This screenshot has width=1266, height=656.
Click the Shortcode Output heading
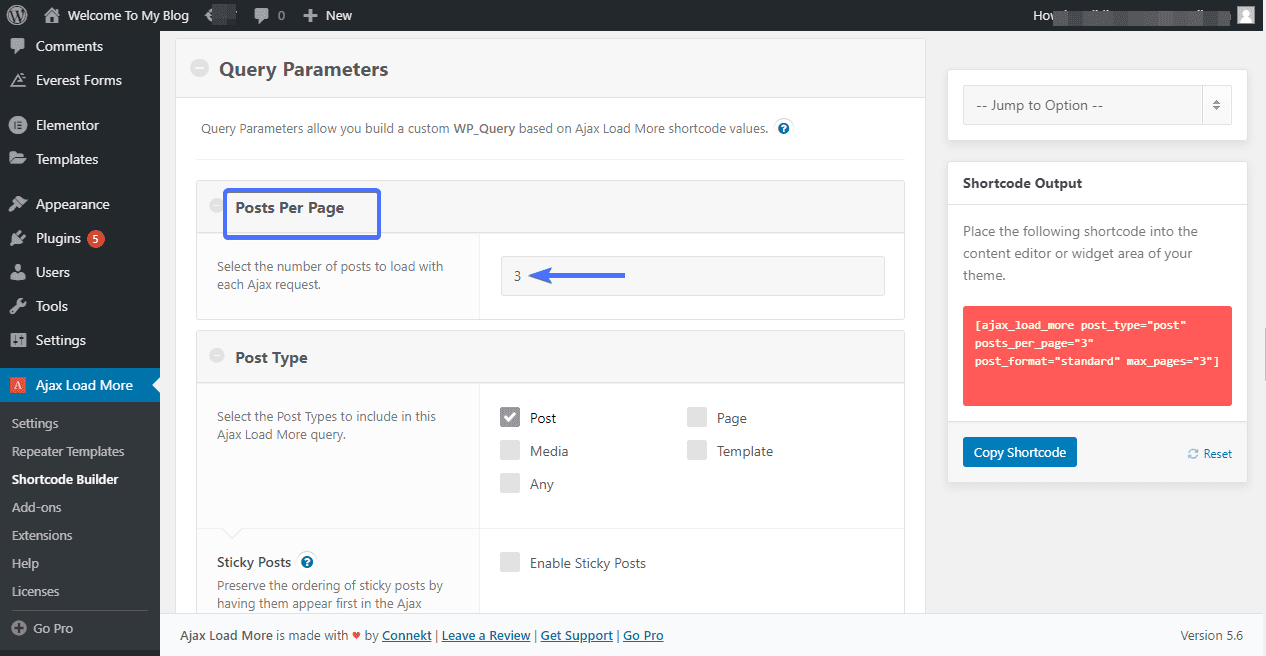[1022, 183]
